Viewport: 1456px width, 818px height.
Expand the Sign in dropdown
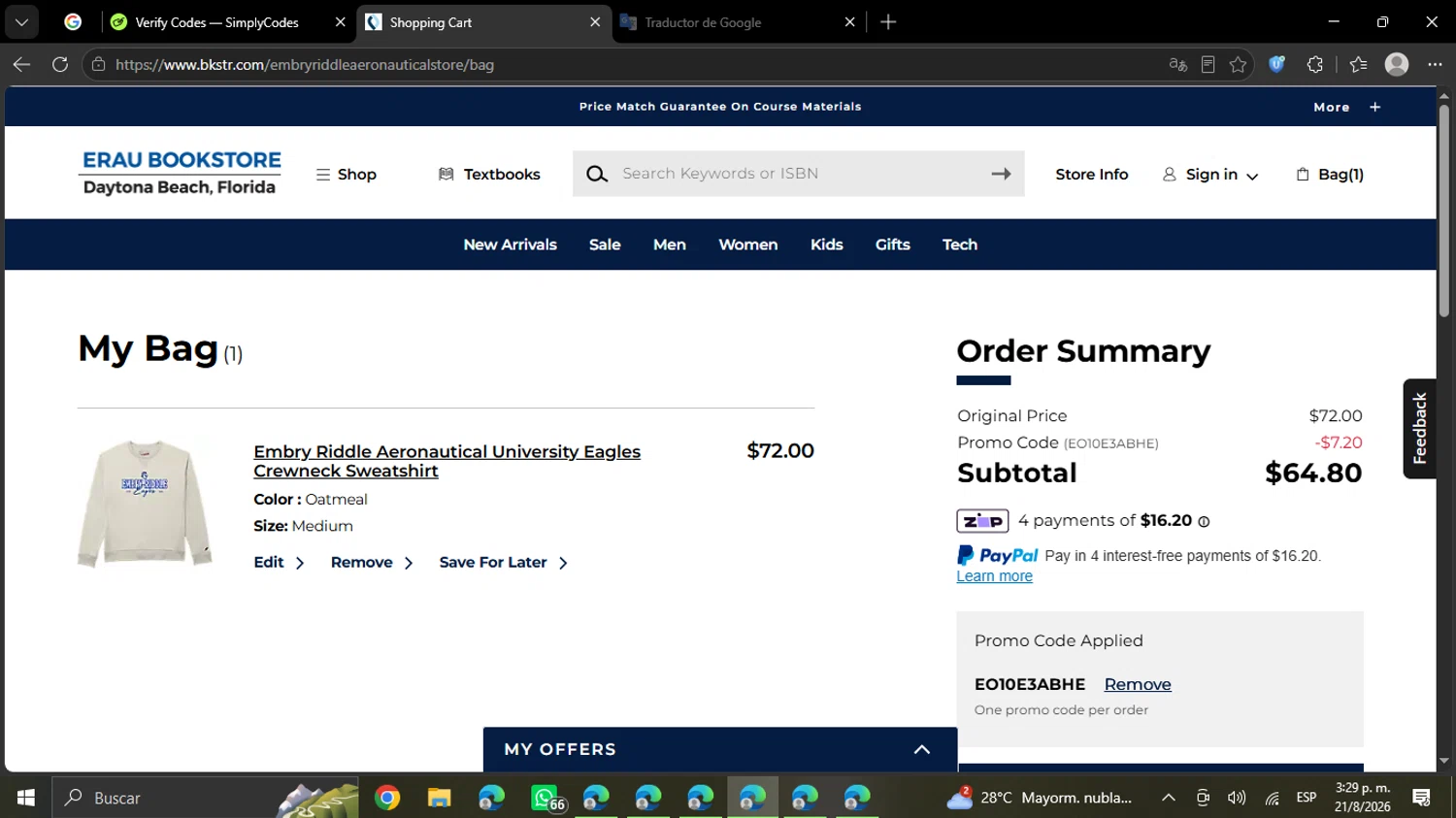point(1252,176)
